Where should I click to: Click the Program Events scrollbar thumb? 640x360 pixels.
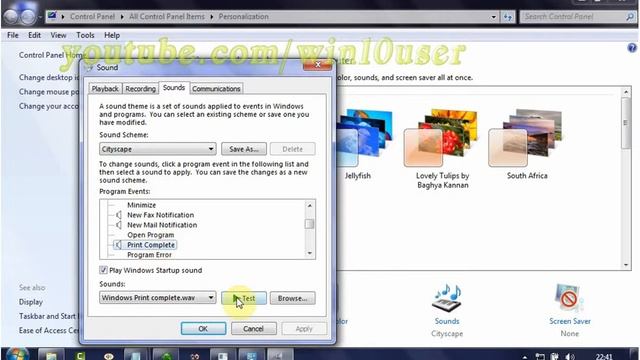click(x=310, y=224)
